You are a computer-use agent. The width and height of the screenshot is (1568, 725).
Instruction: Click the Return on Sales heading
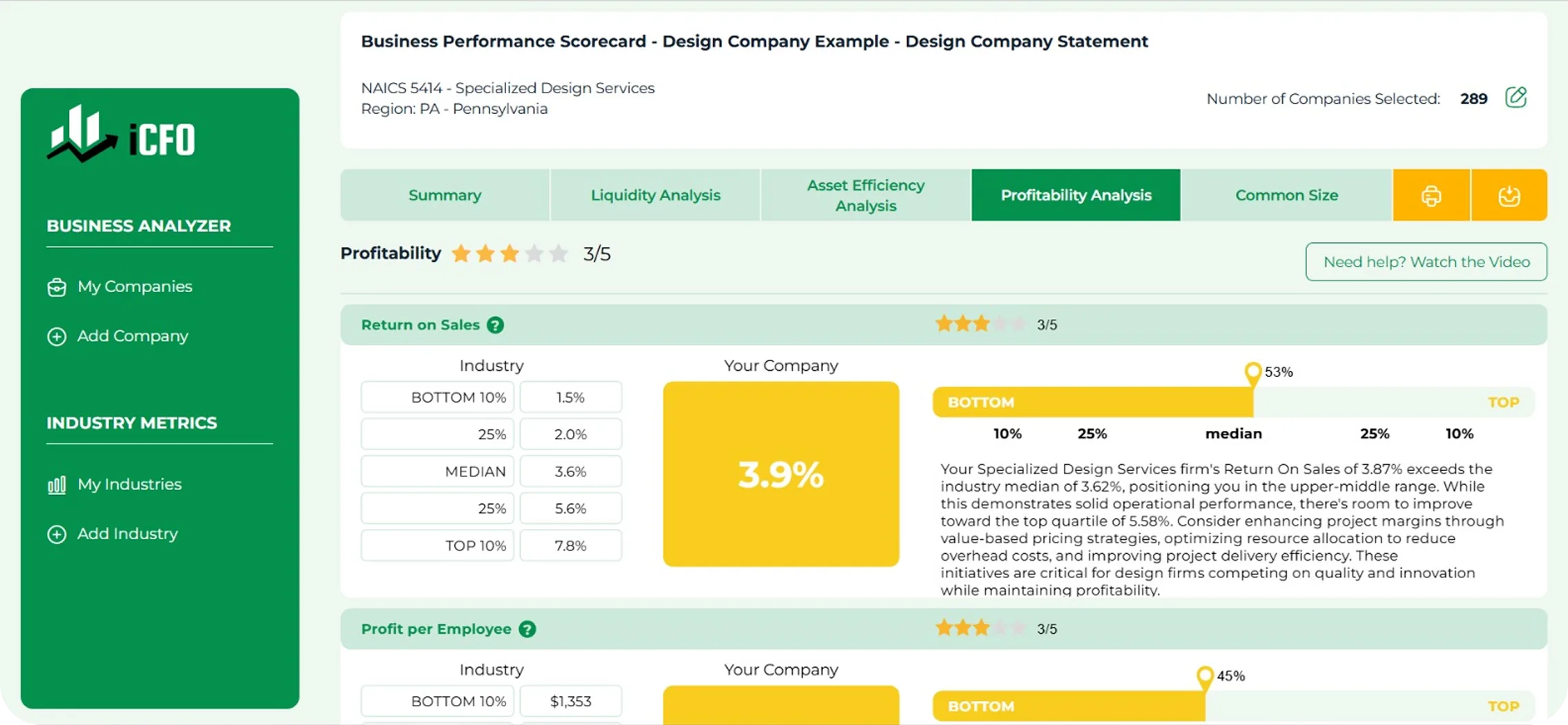pyautogui.click(x=420, y=325)
